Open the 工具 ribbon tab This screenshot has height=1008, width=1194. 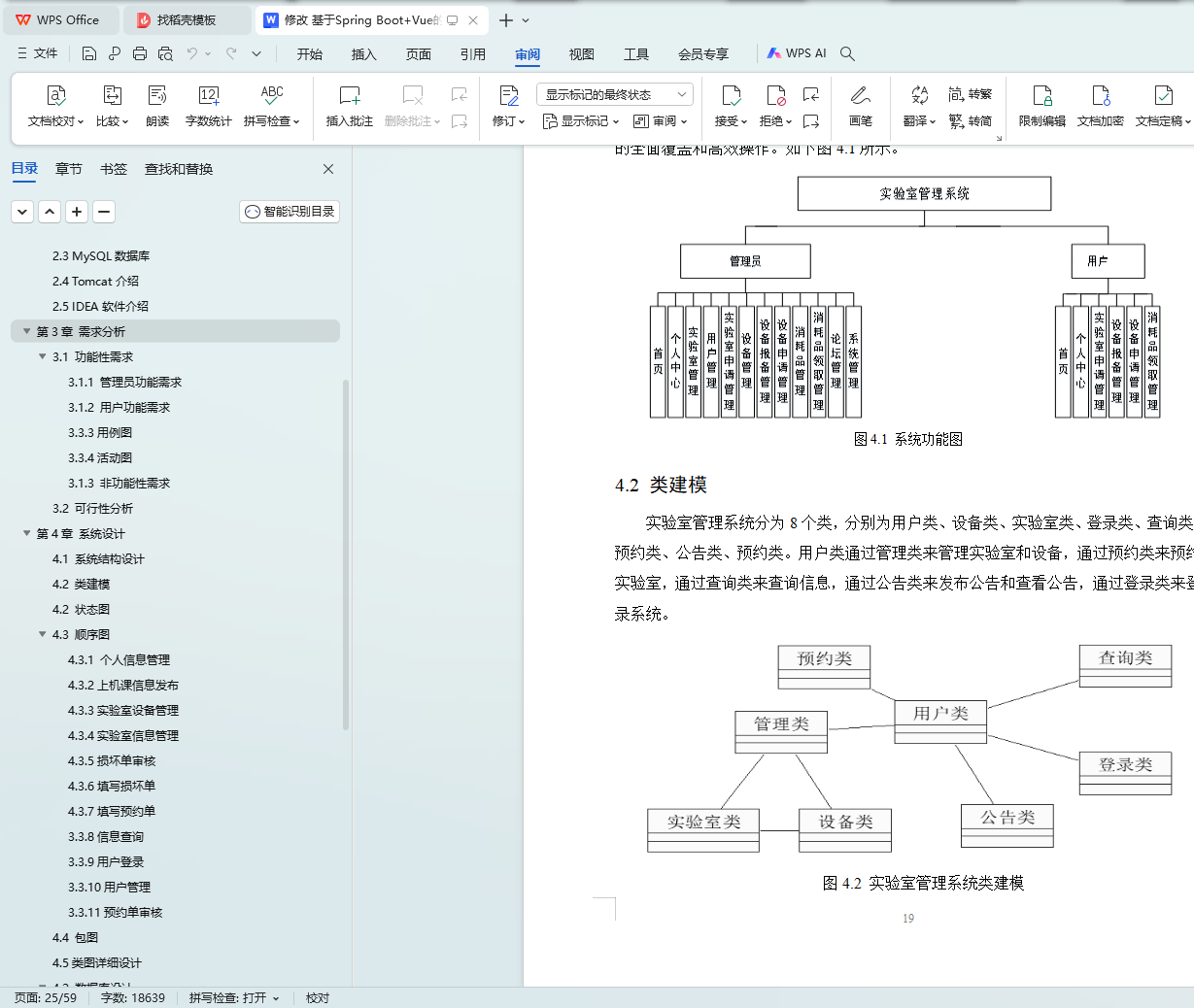tap(636, 54)
